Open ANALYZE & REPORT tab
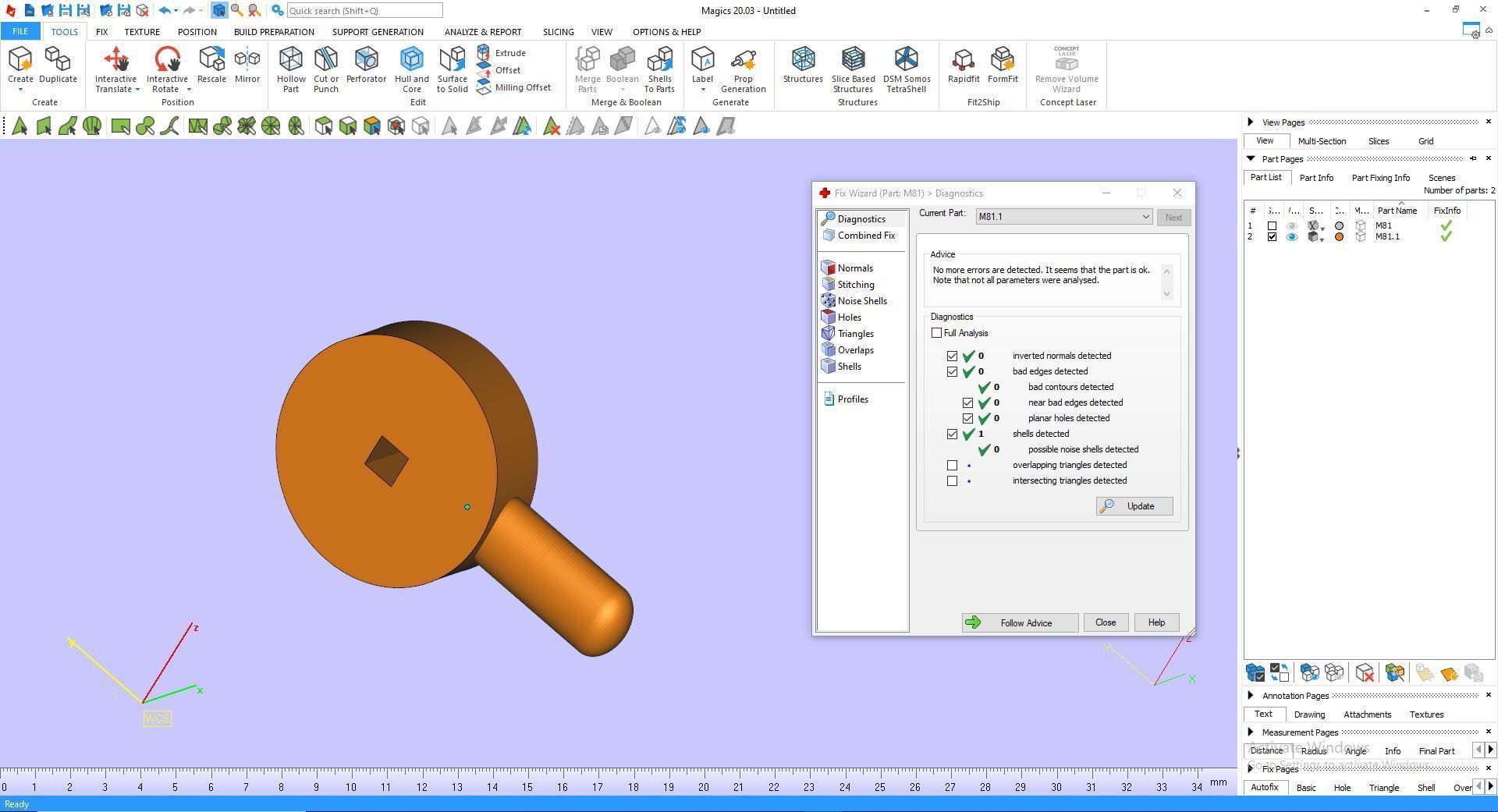Image resolution: width=1498 pixels, height=812 pixels. pyautogui.click(x=483, y=32)
